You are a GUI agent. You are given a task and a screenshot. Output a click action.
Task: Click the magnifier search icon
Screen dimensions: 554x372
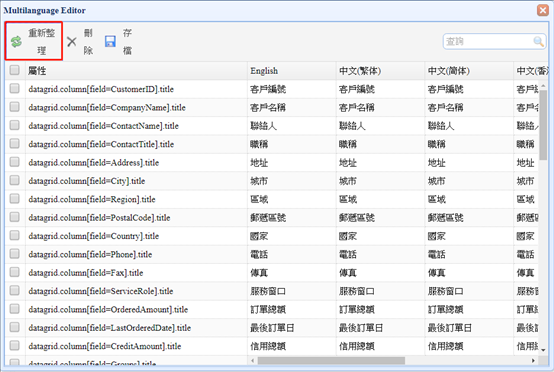pos(538,42)
